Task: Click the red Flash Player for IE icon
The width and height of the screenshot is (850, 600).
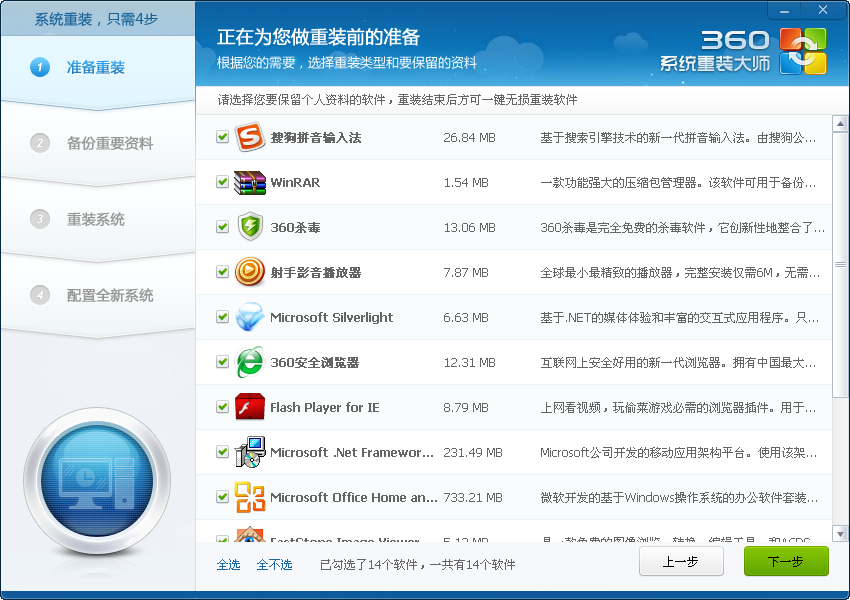Action: [x=249, y=407]
